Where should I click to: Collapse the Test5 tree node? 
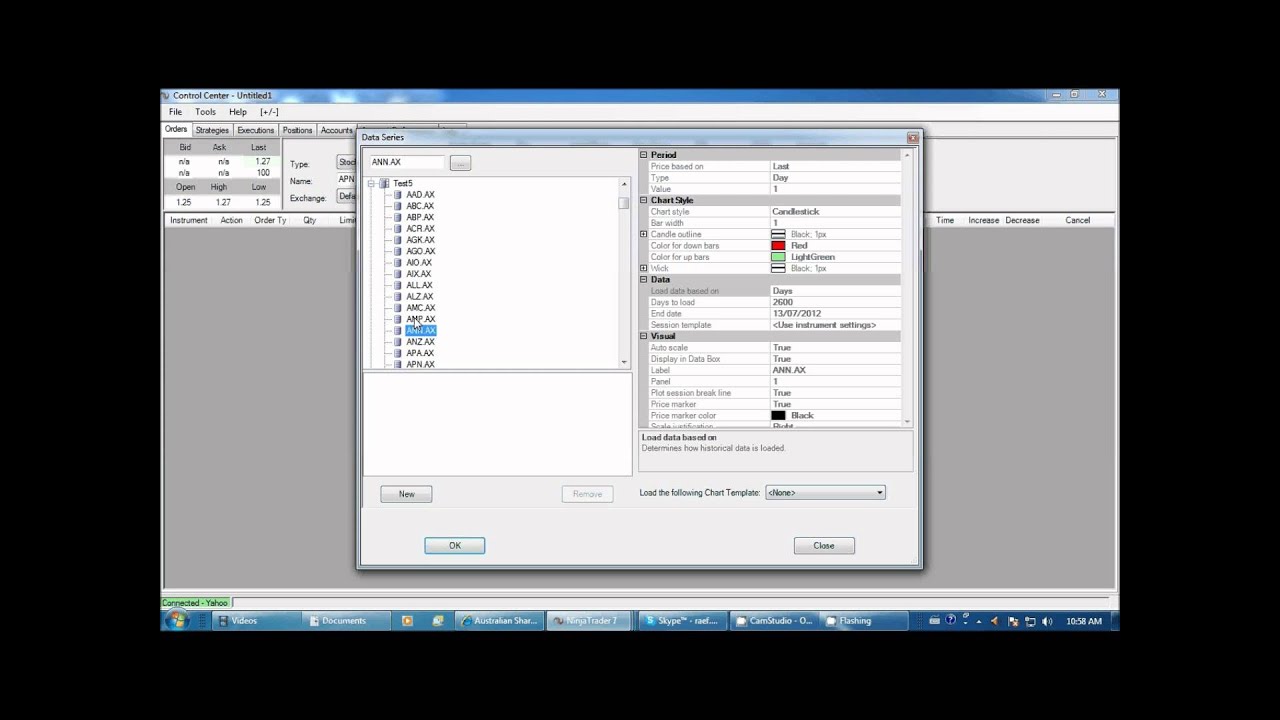point(371,184)
